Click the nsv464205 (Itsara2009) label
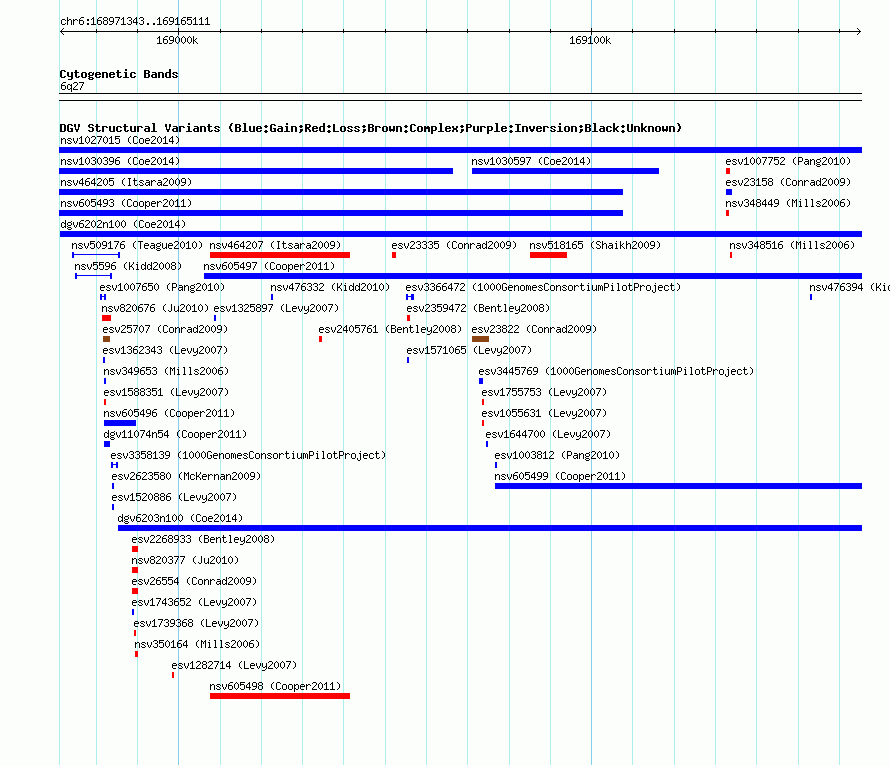 pyautogui.click(x=126, y=182)
